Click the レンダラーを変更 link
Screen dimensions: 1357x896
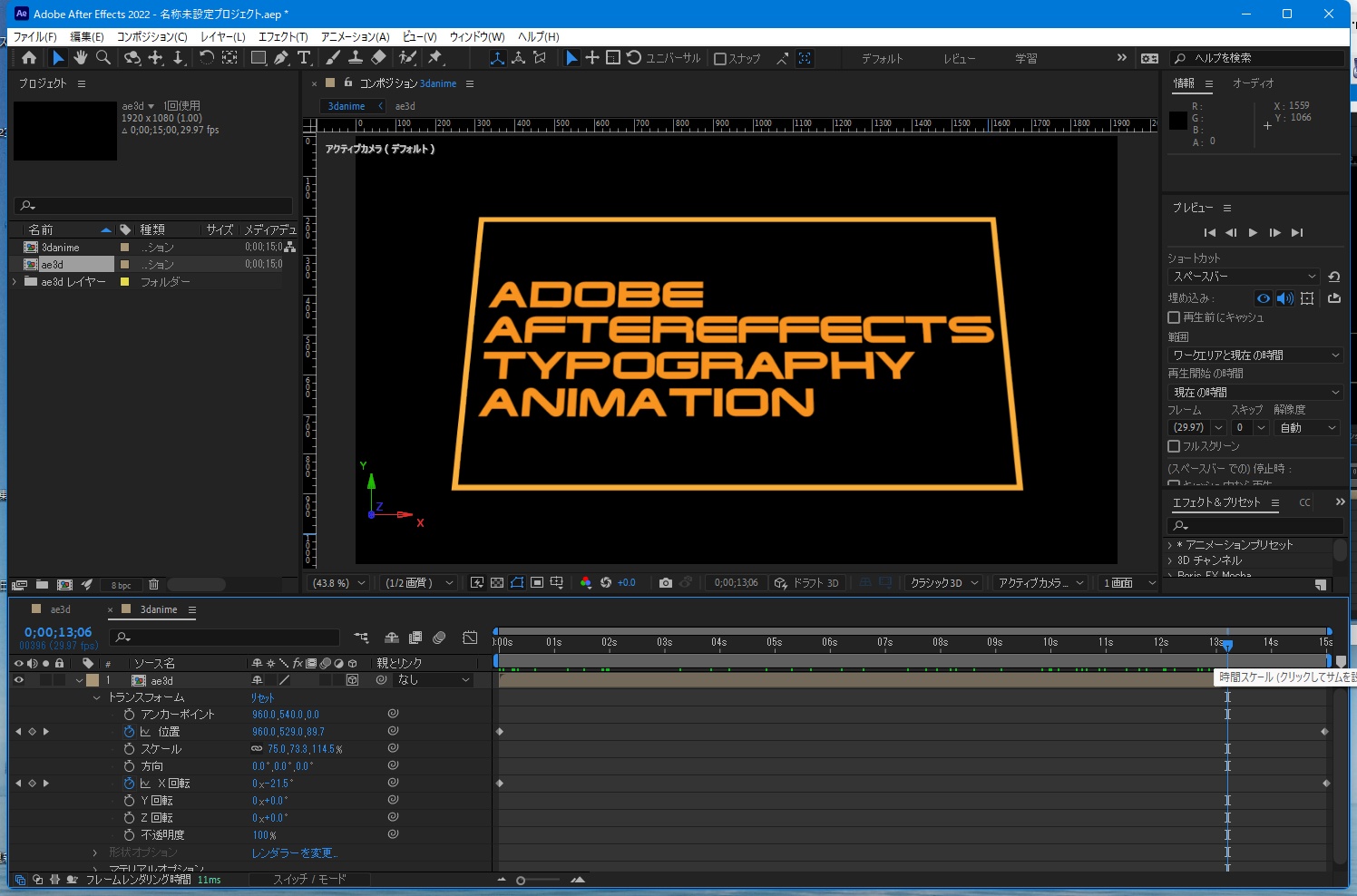(295, 853)
